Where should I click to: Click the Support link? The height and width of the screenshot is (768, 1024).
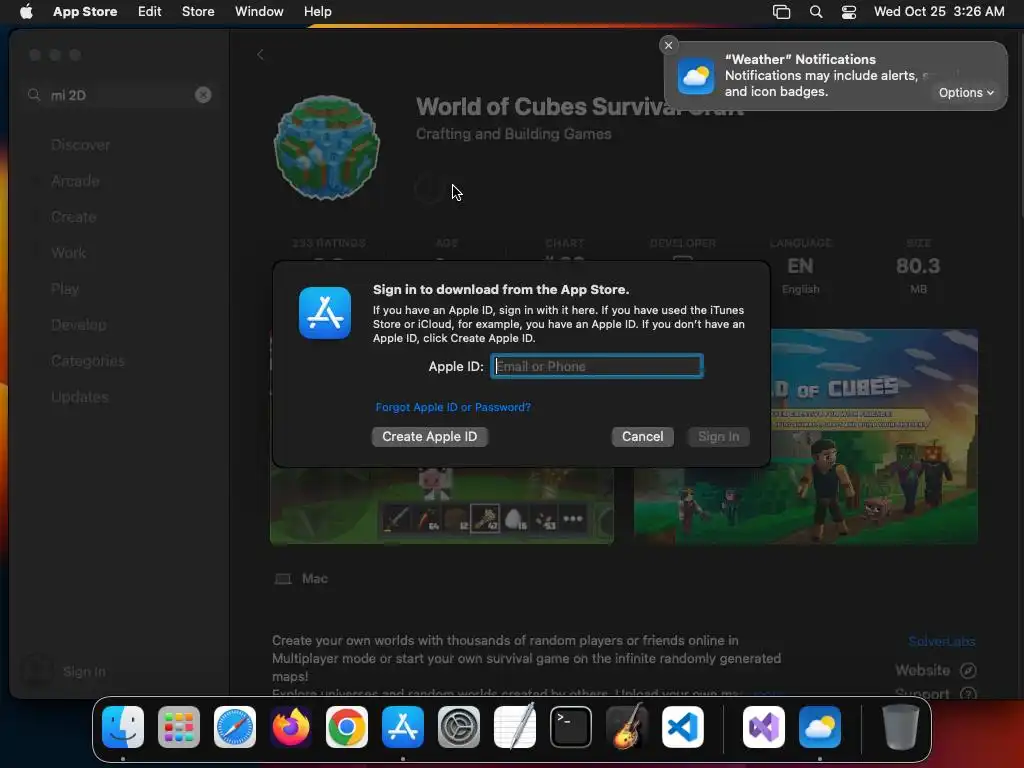pyautogui.click(x=935, y=693)
